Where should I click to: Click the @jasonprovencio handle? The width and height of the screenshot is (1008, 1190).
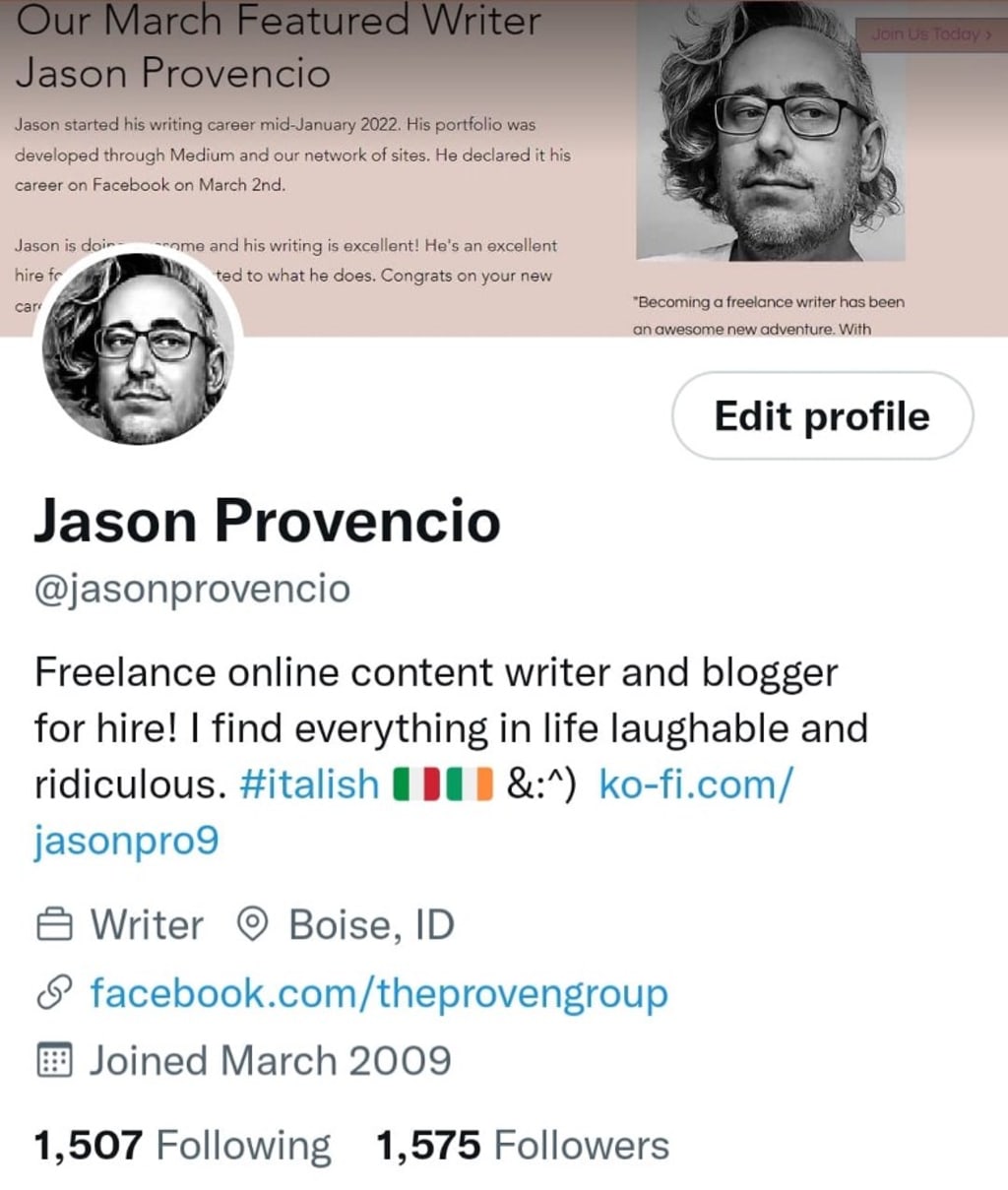point(192,589)
